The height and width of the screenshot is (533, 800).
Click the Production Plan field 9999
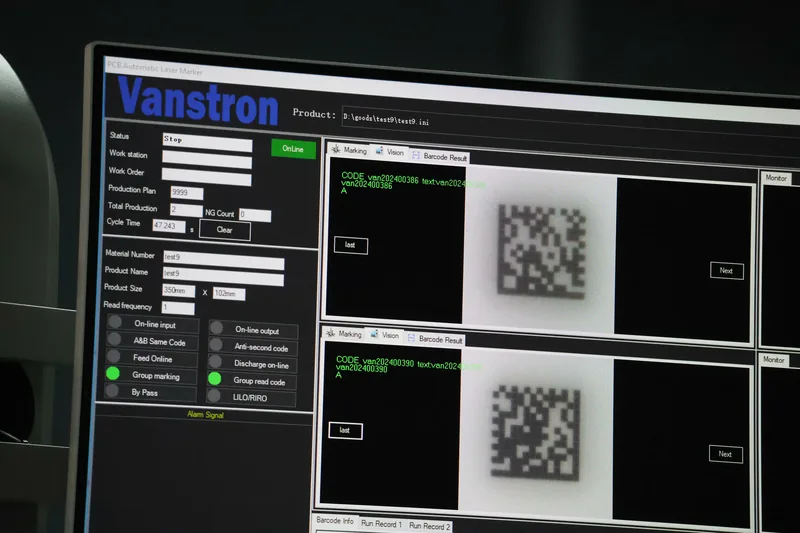(187, 193)
